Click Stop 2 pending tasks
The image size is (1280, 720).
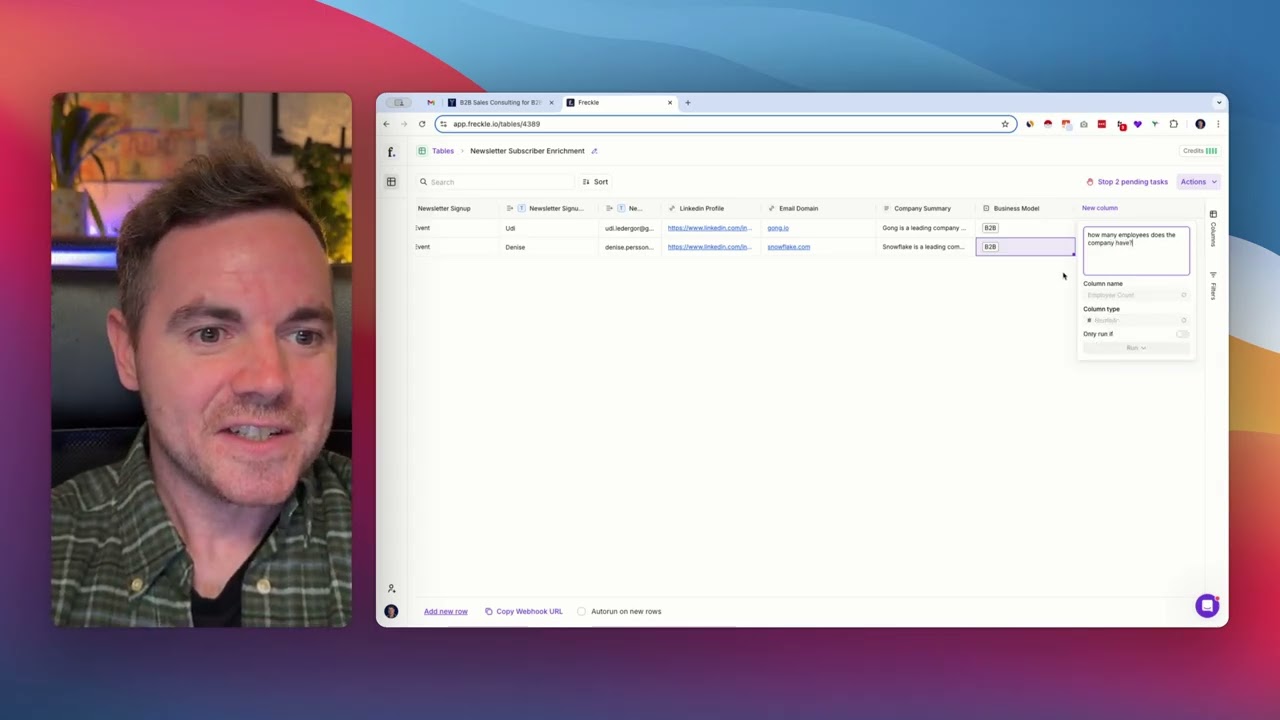pos(1127,182)
